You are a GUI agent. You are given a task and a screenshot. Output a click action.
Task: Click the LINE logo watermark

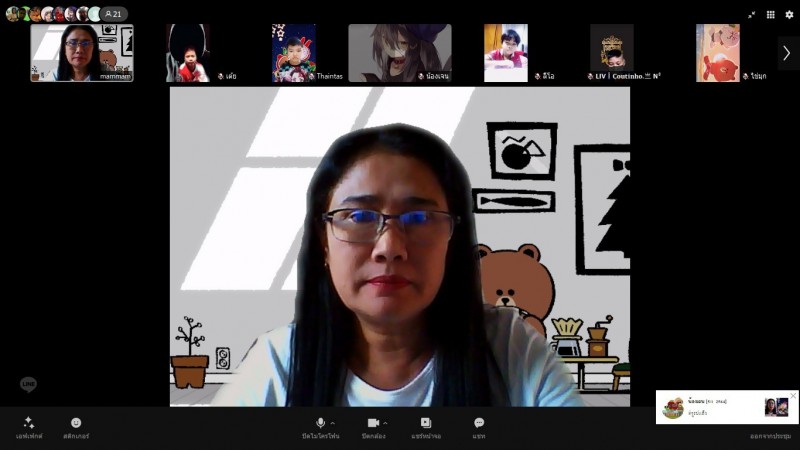[x=28, y=385]
